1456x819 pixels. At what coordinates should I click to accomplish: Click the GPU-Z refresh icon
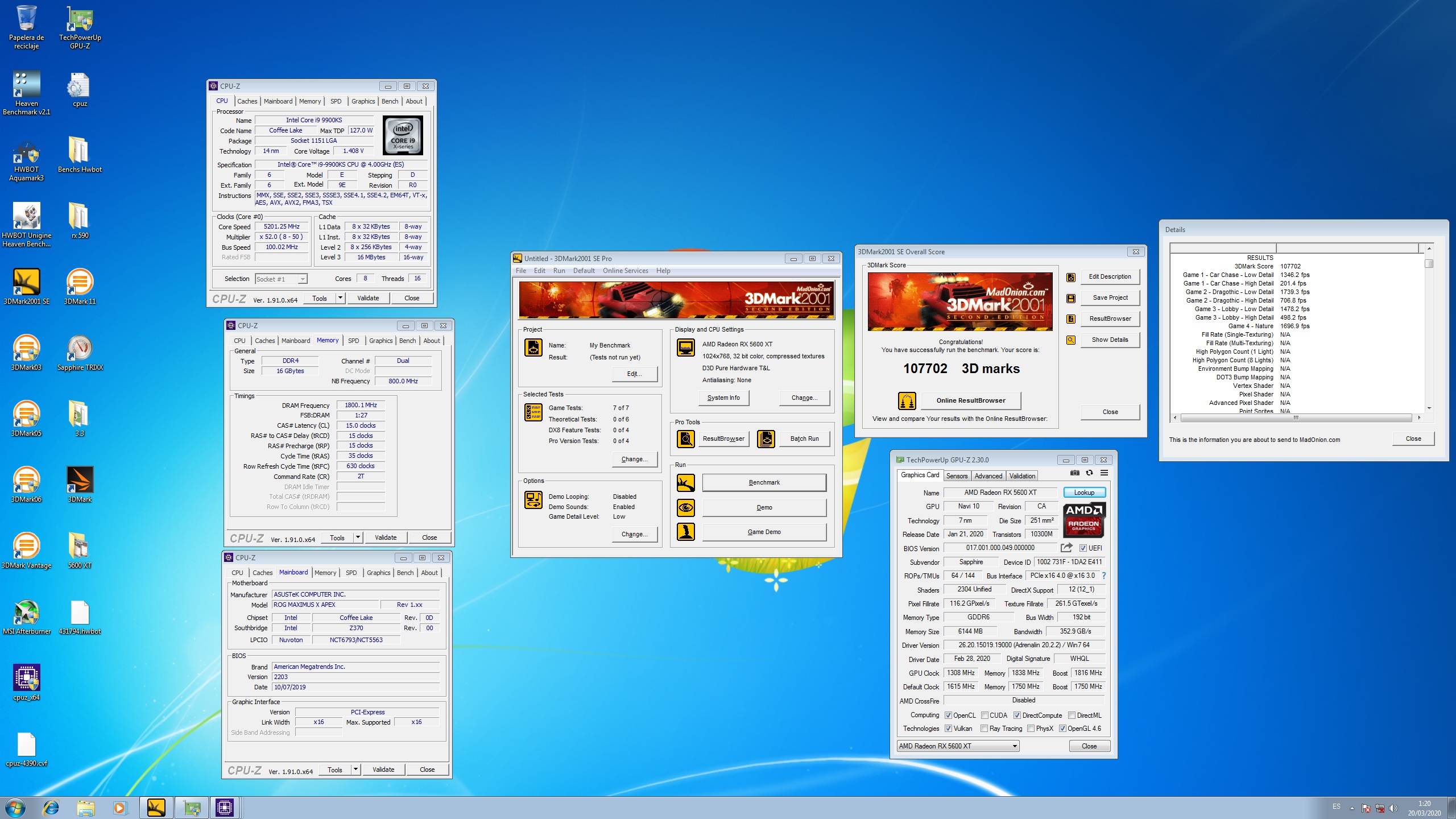[1089, 473]
